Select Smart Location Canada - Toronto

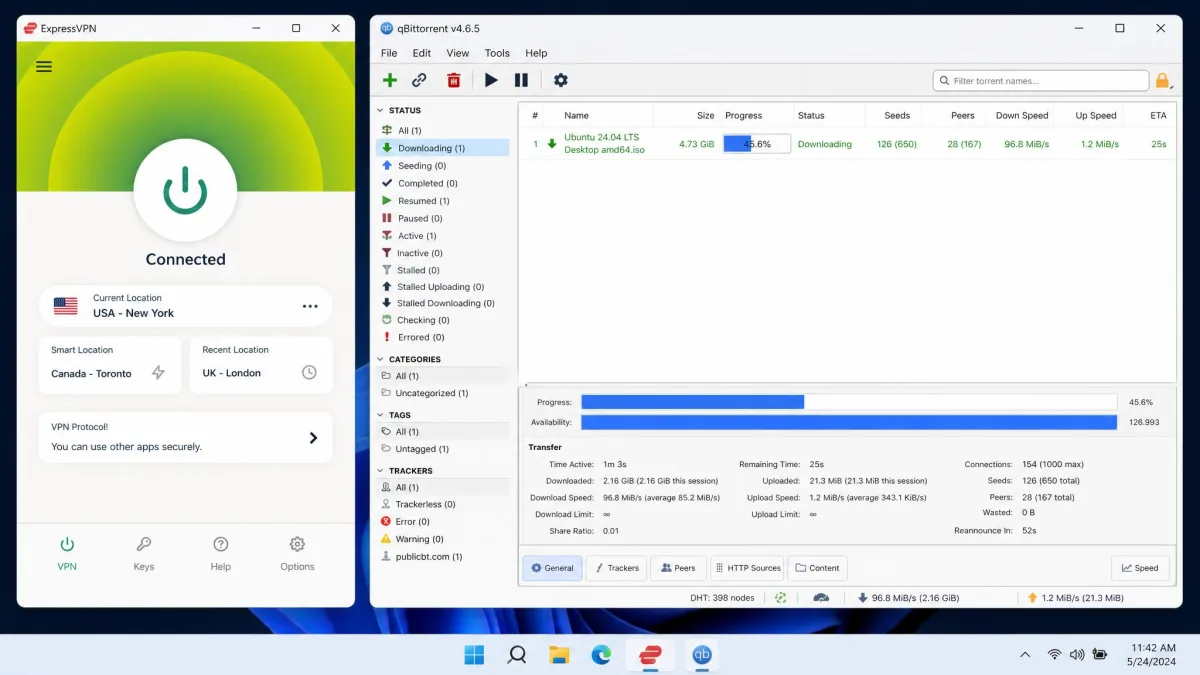click(x=109, y=364)
